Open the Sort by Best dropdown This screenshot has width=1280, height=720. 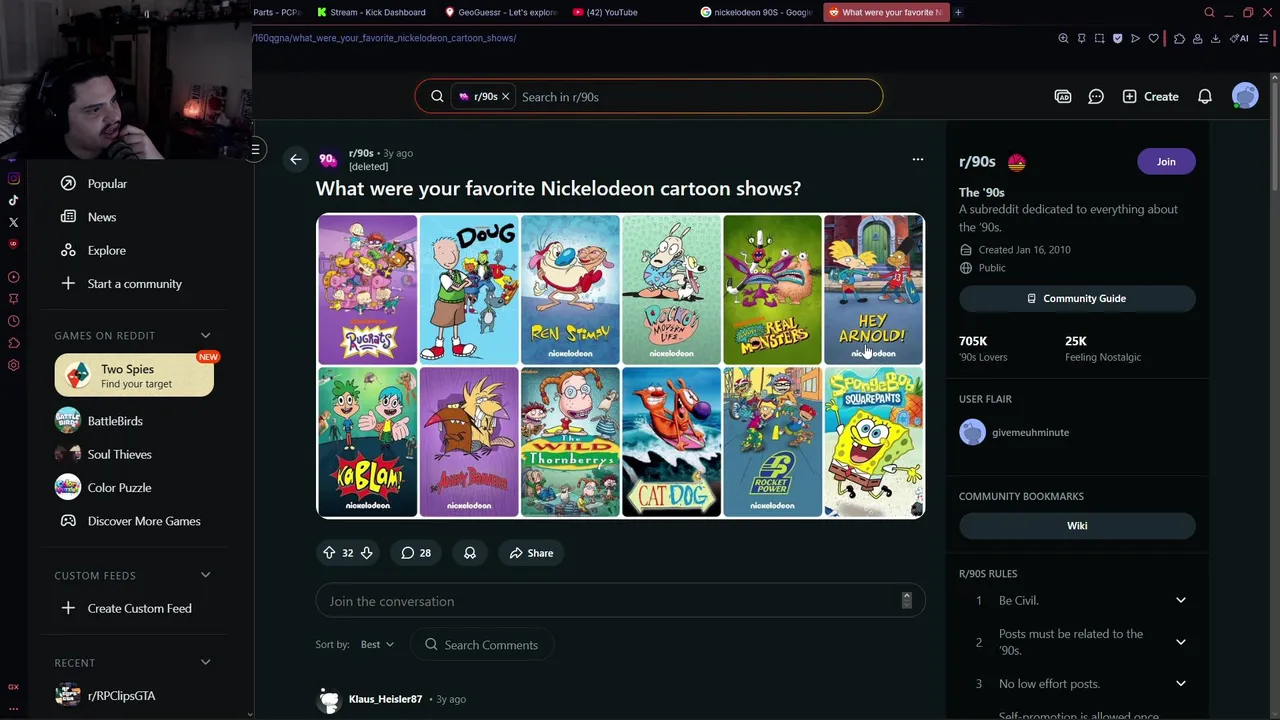[x=377, y=645]
